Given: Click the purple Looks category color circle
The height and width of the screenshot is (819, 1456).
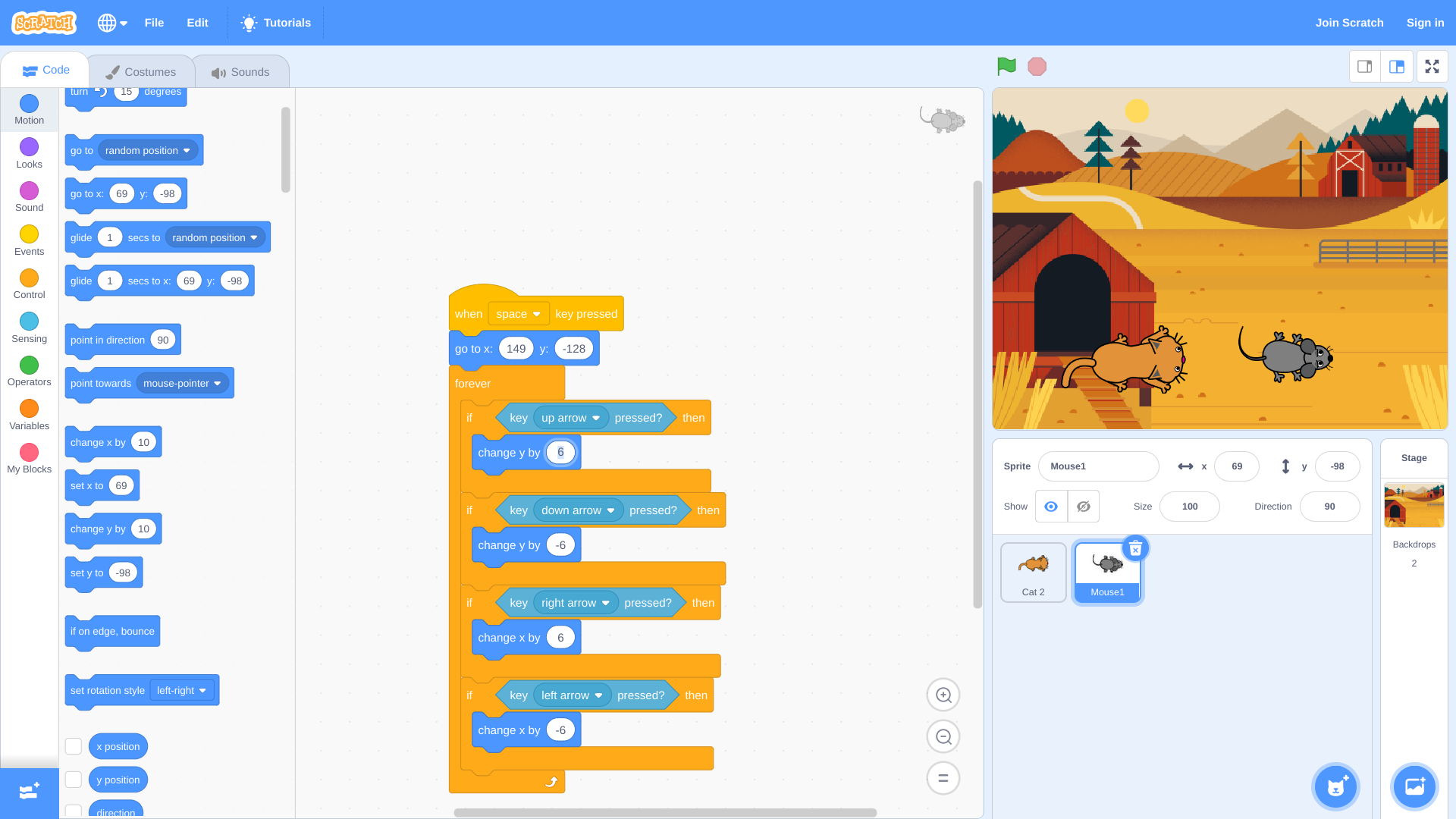Looking at the screenshot, I should (29, 146).
